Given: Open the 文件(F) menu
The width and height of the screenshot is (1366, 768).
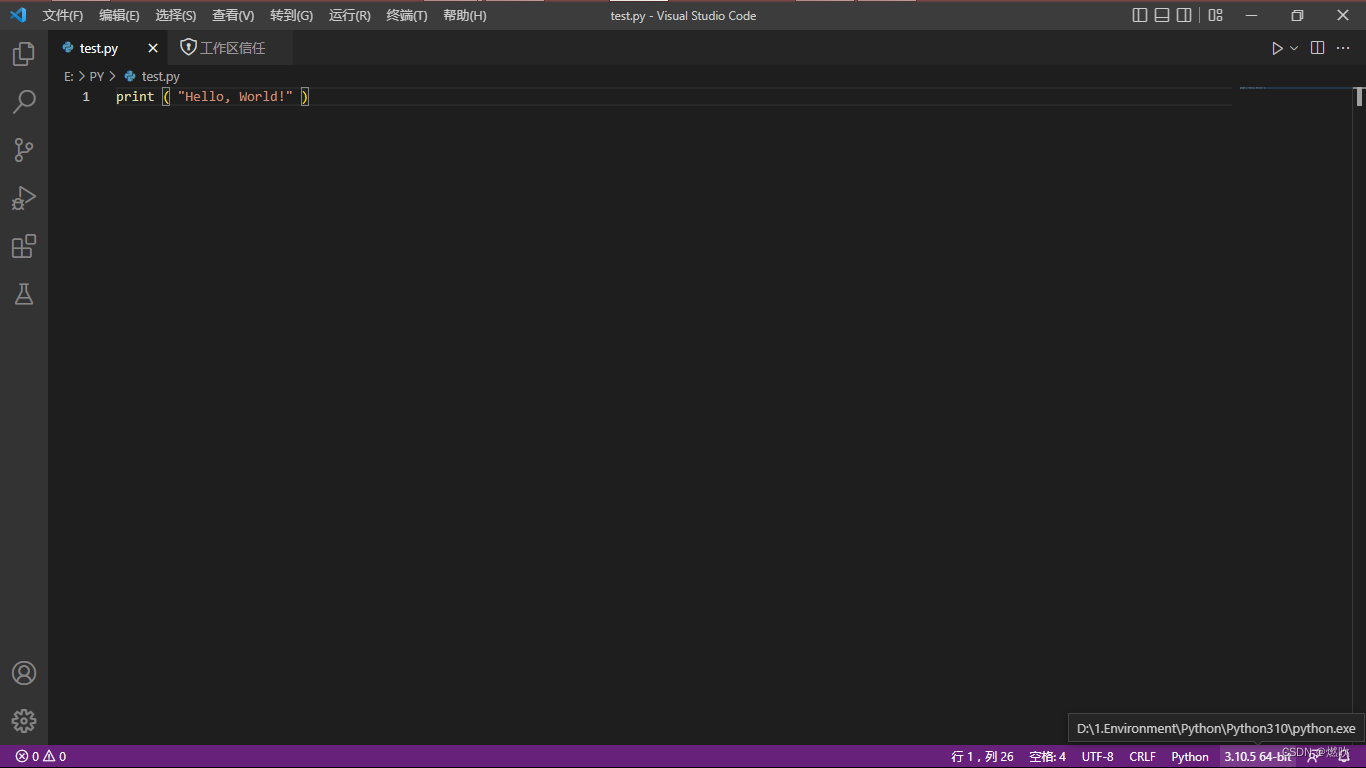Looking at the screenshot, I should [x=63, y=16].
